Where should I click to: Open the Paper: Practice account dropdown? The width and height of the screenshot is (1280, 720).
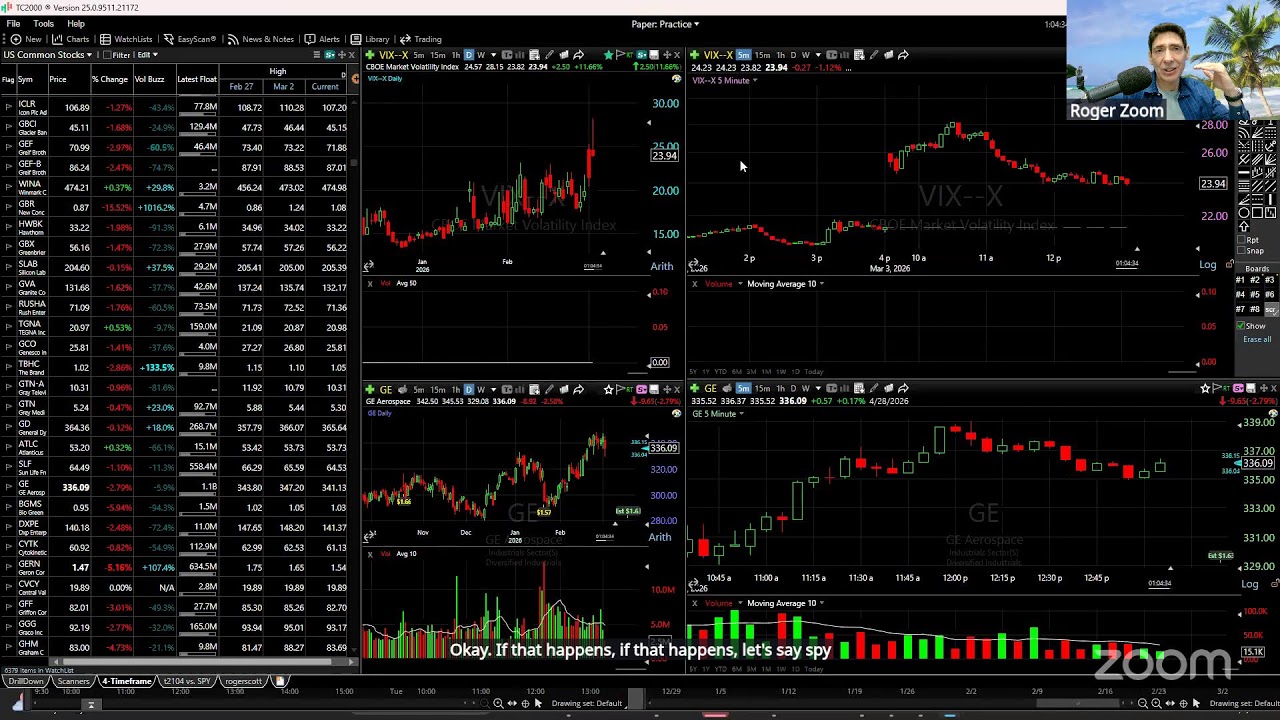coord(665,24)
